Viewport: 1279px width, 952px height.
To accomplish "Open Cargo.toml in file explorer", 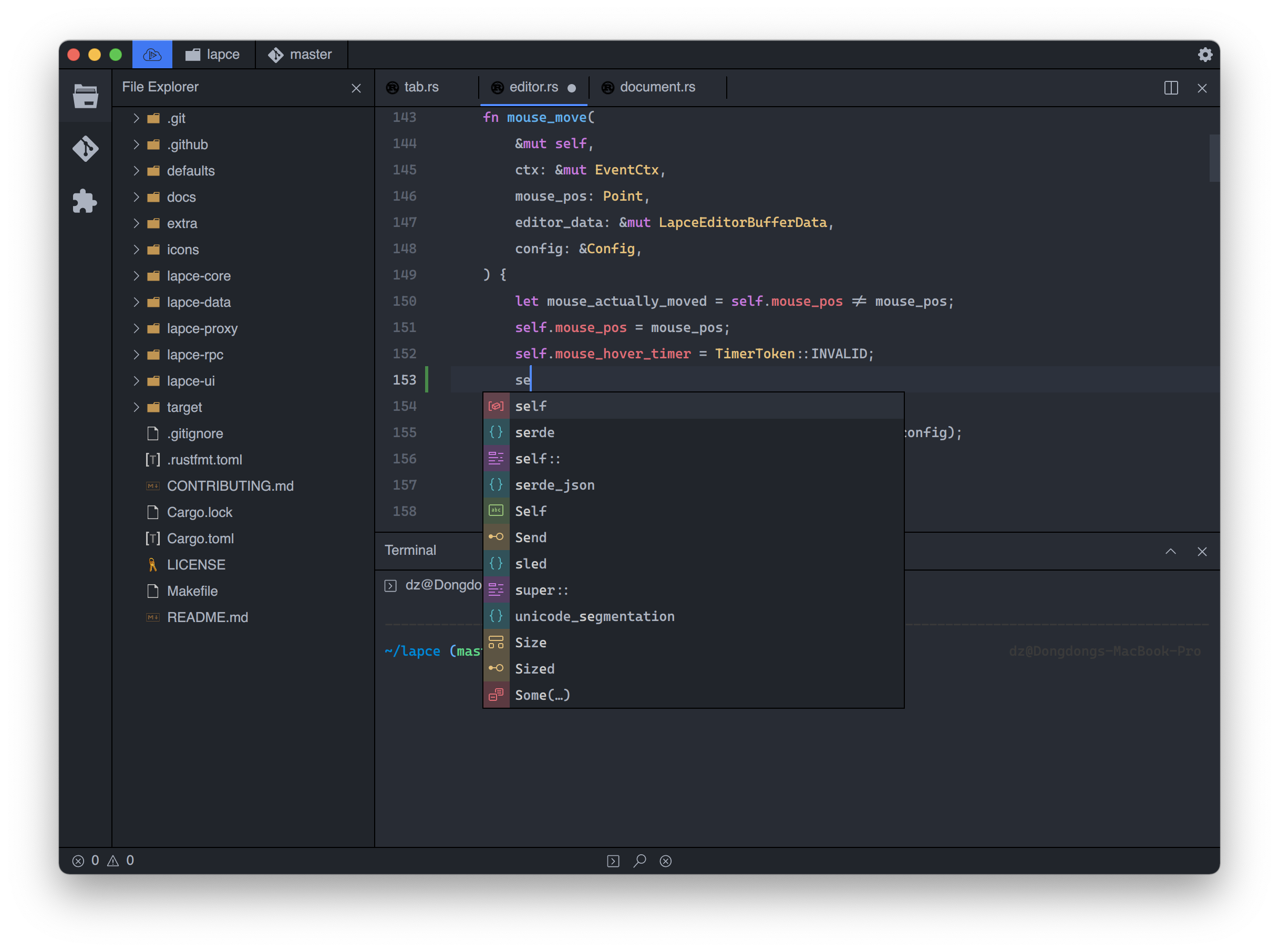I will coord(200,538).
